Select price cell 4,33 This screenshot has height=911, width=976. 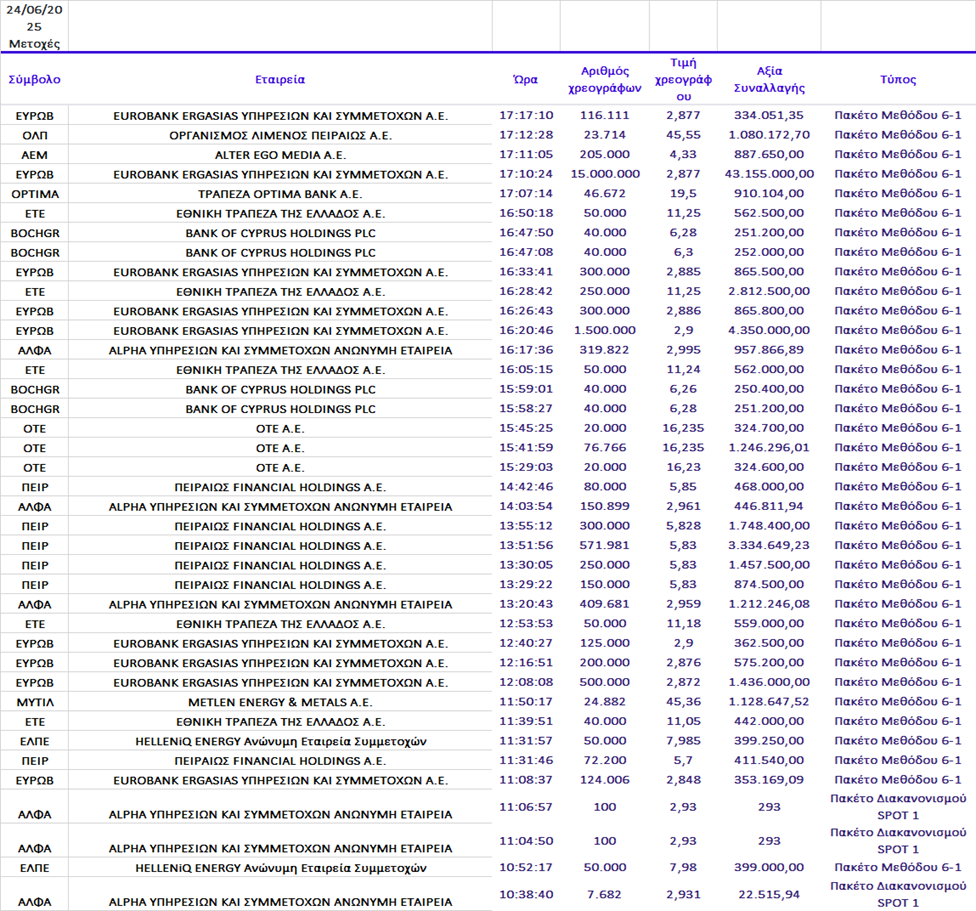[x=683, y=154]
